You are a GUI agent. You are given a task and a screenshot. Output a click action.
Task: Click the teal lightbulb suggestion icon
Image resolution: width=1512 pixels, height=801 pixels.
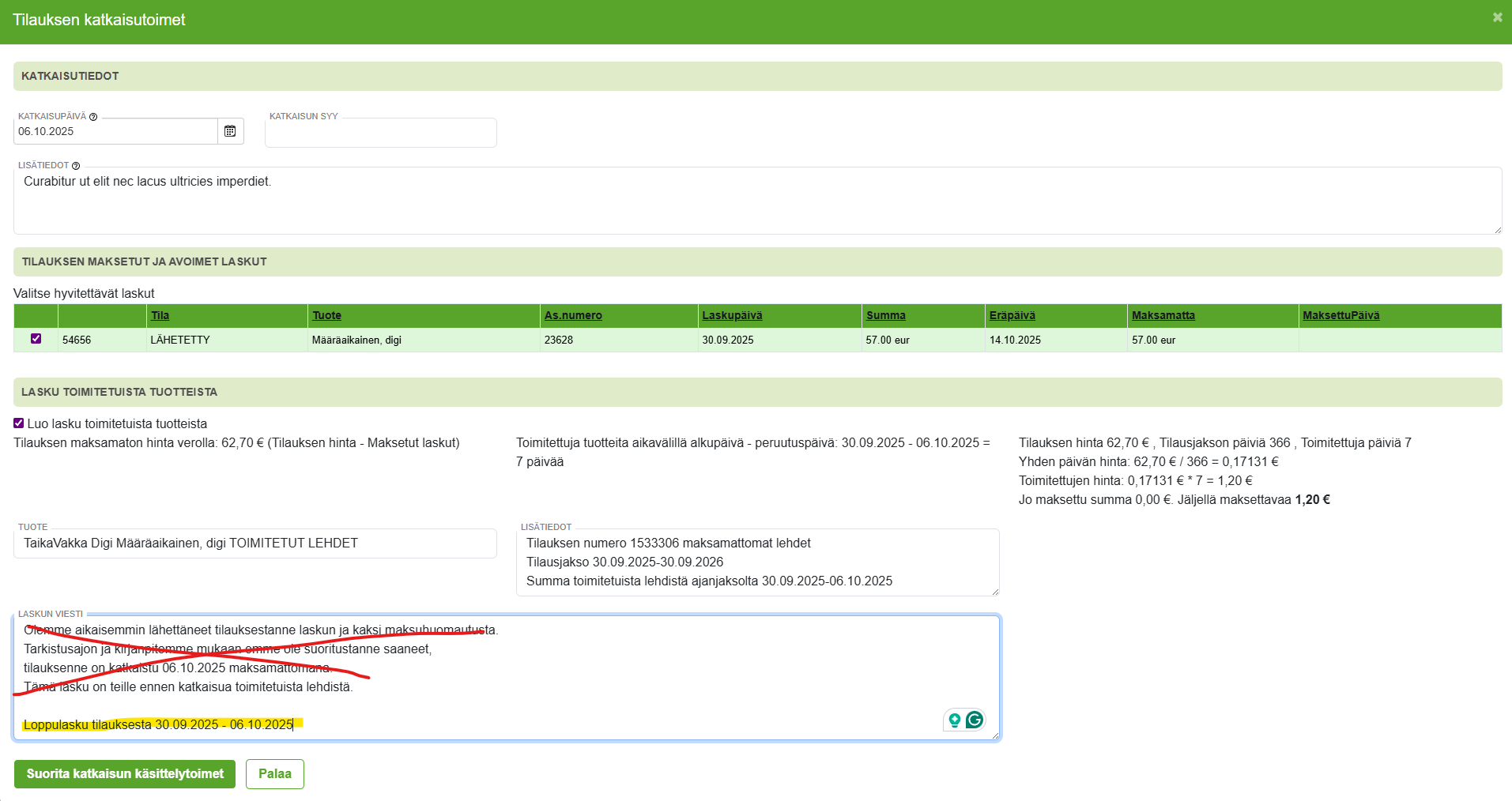(x=955, y=720)
